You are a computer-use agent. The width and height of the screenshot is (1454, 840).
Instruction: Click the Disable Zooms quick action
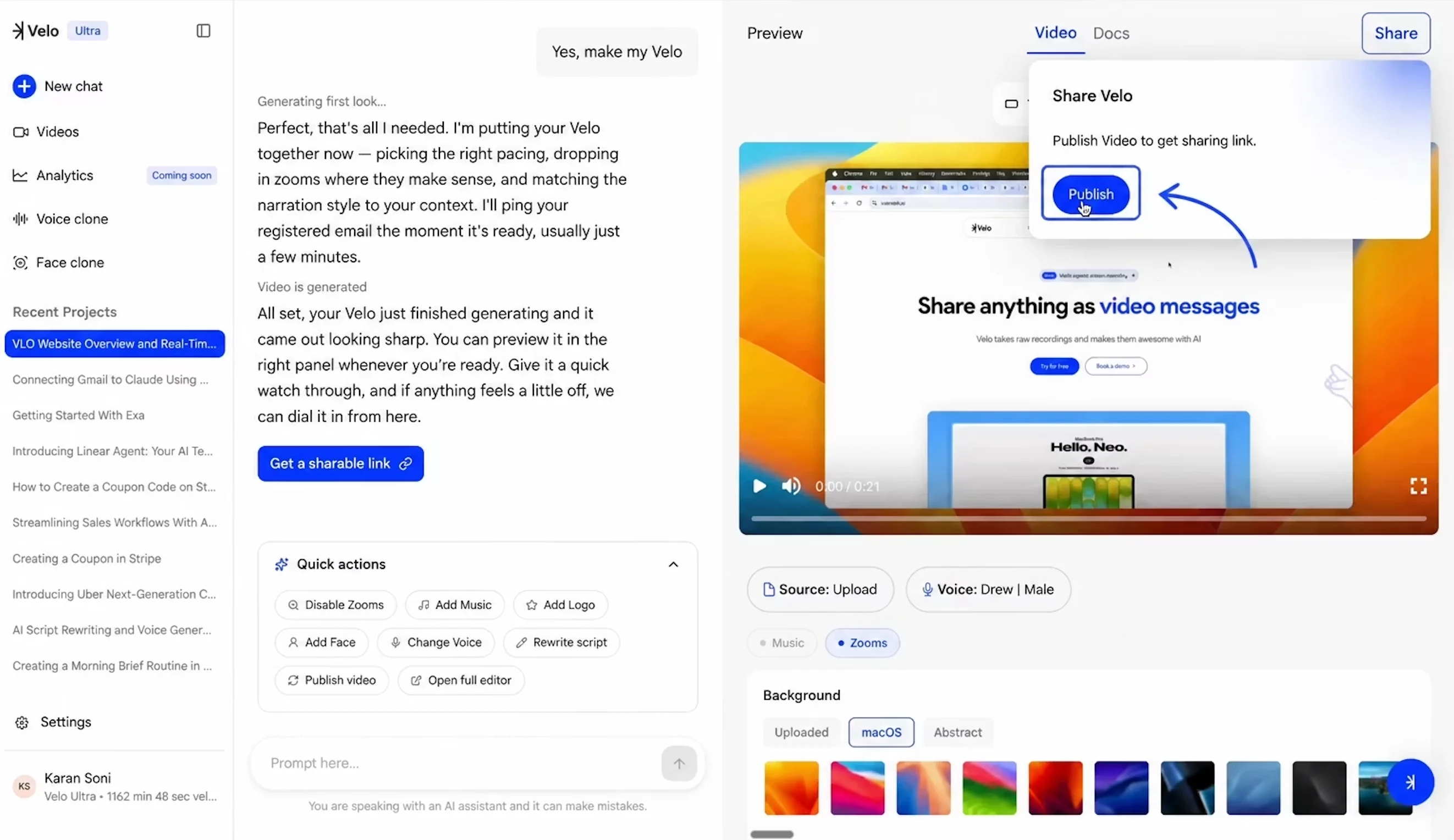click(x=335, y=605)
